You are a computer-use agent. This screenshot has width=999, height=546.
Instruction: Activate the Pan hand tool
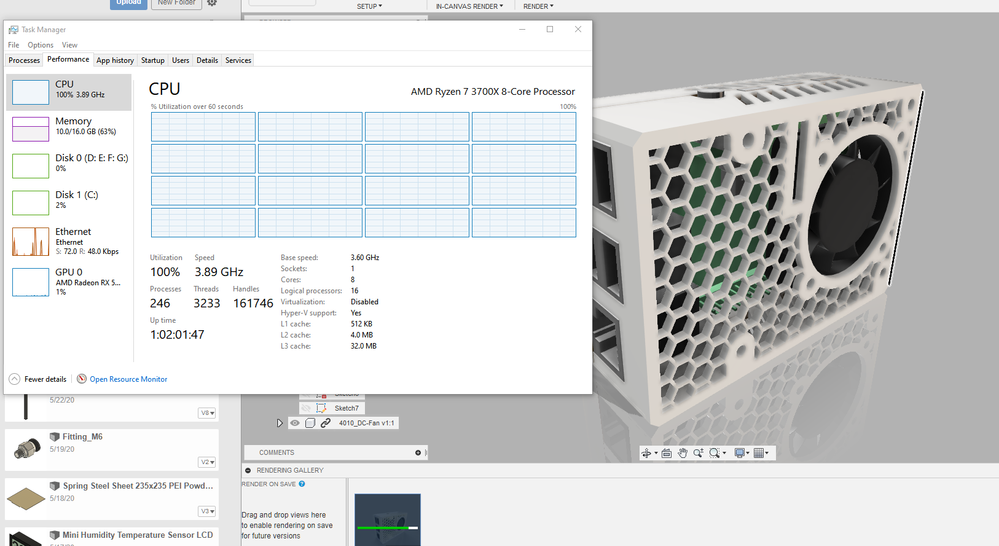click(x=682, y=453)
